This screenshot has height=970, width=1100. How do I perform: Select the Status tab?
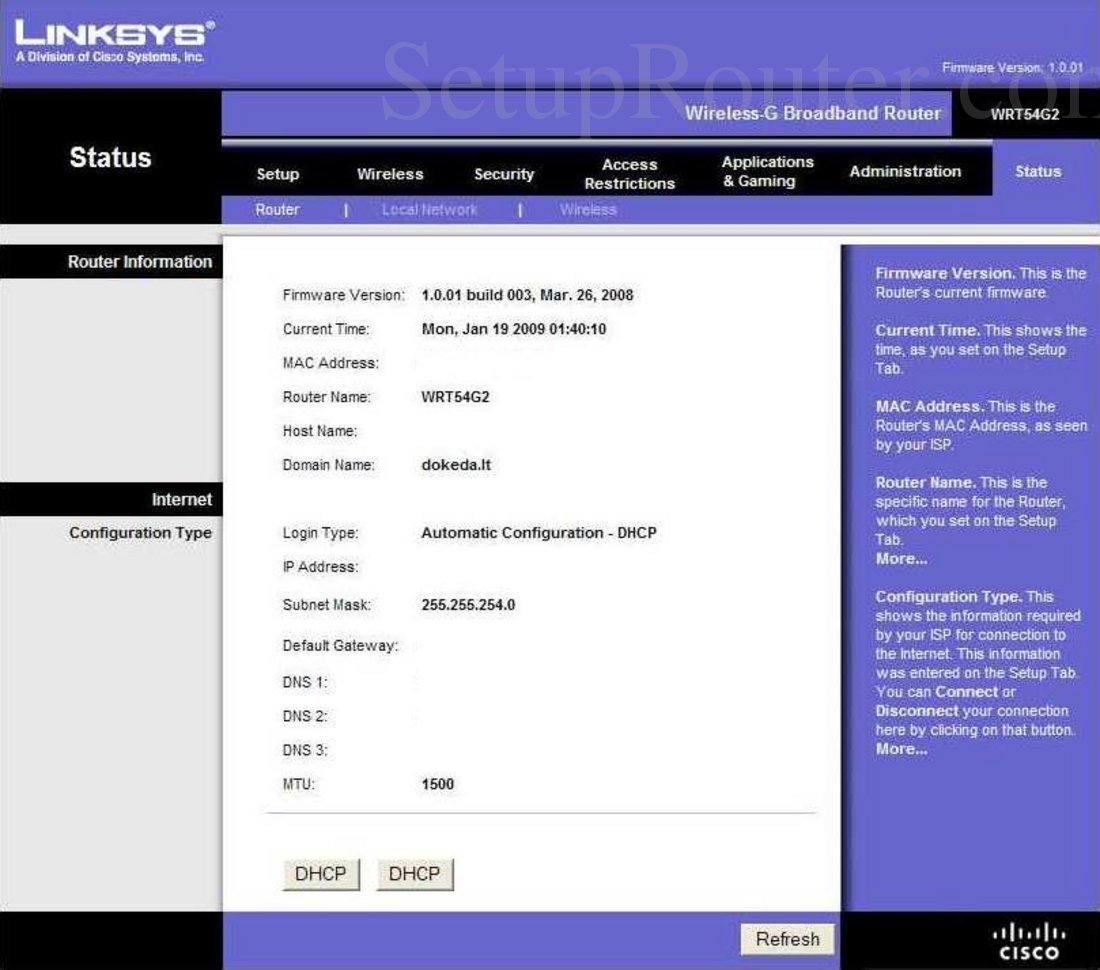pos(1038,171)
